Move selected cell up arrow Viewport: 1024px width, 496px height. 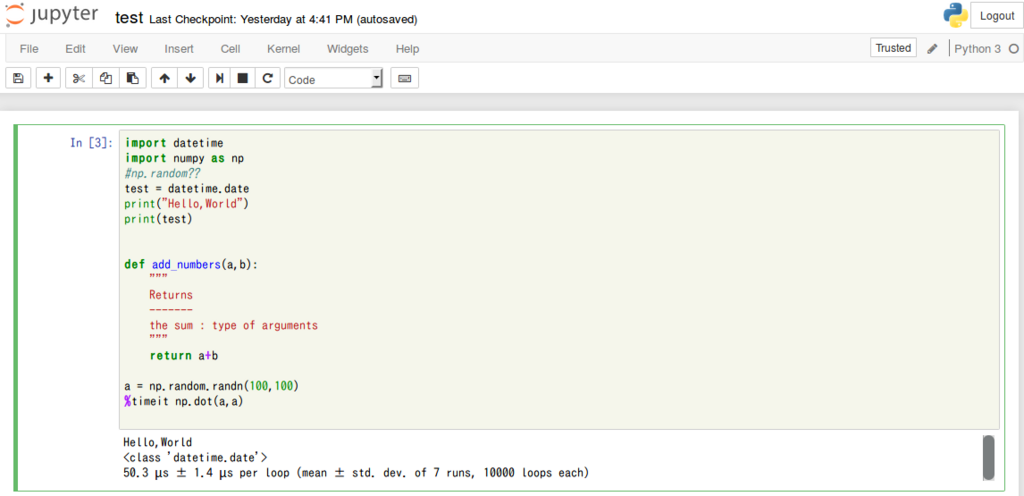(x=165, y=78)
